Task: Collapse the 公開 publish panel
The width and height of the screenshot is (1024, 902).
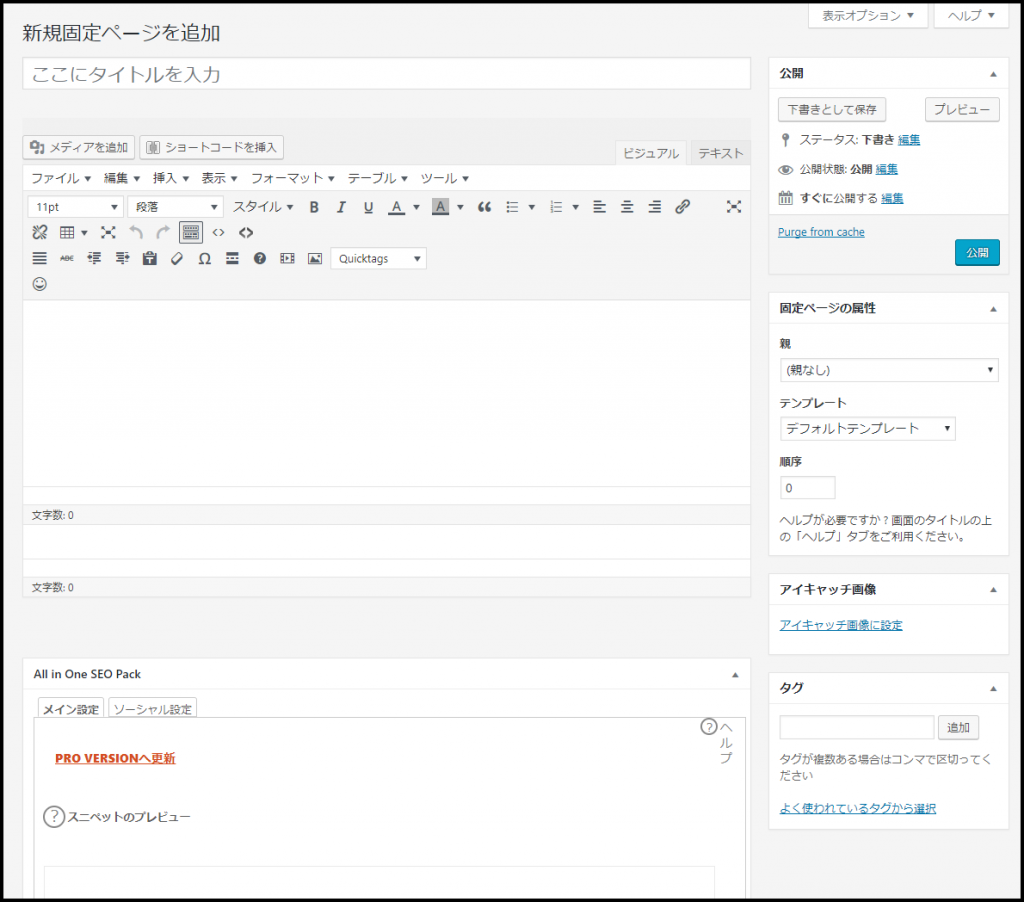Action: (x=993, y=74)
